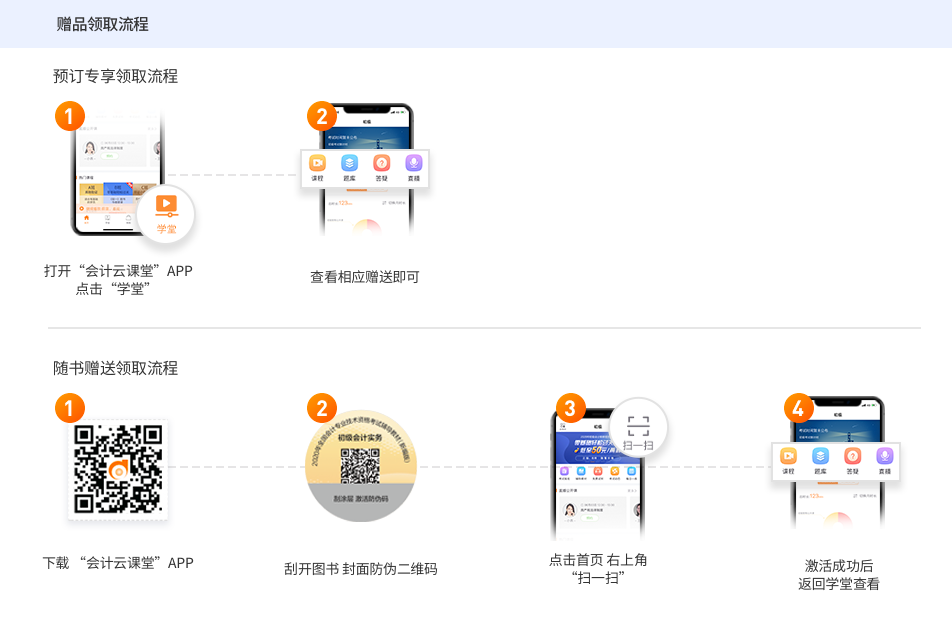Open 课程 icon in the 预订专享 flow
This screenshot has width=952, height=633.
tap(318, 164)
